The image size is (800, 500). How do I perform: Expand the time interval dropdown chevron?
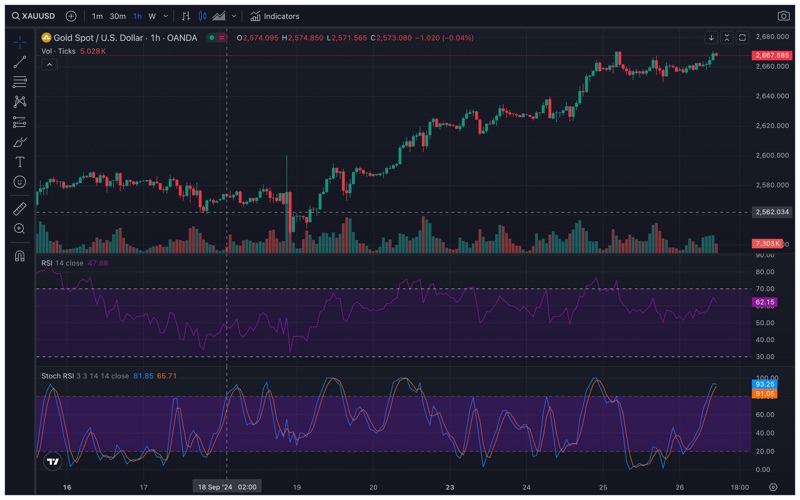pyautogui.click(x=165, y=16)
